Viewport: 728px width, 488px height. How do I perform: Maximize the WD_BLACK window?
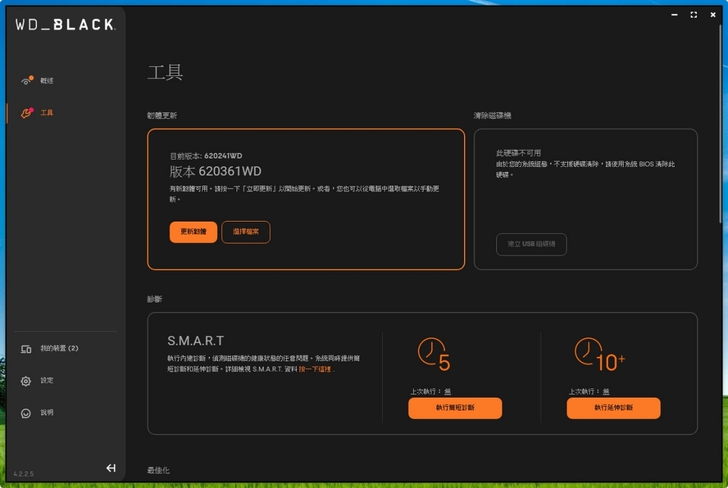click(x=694, y=14)
